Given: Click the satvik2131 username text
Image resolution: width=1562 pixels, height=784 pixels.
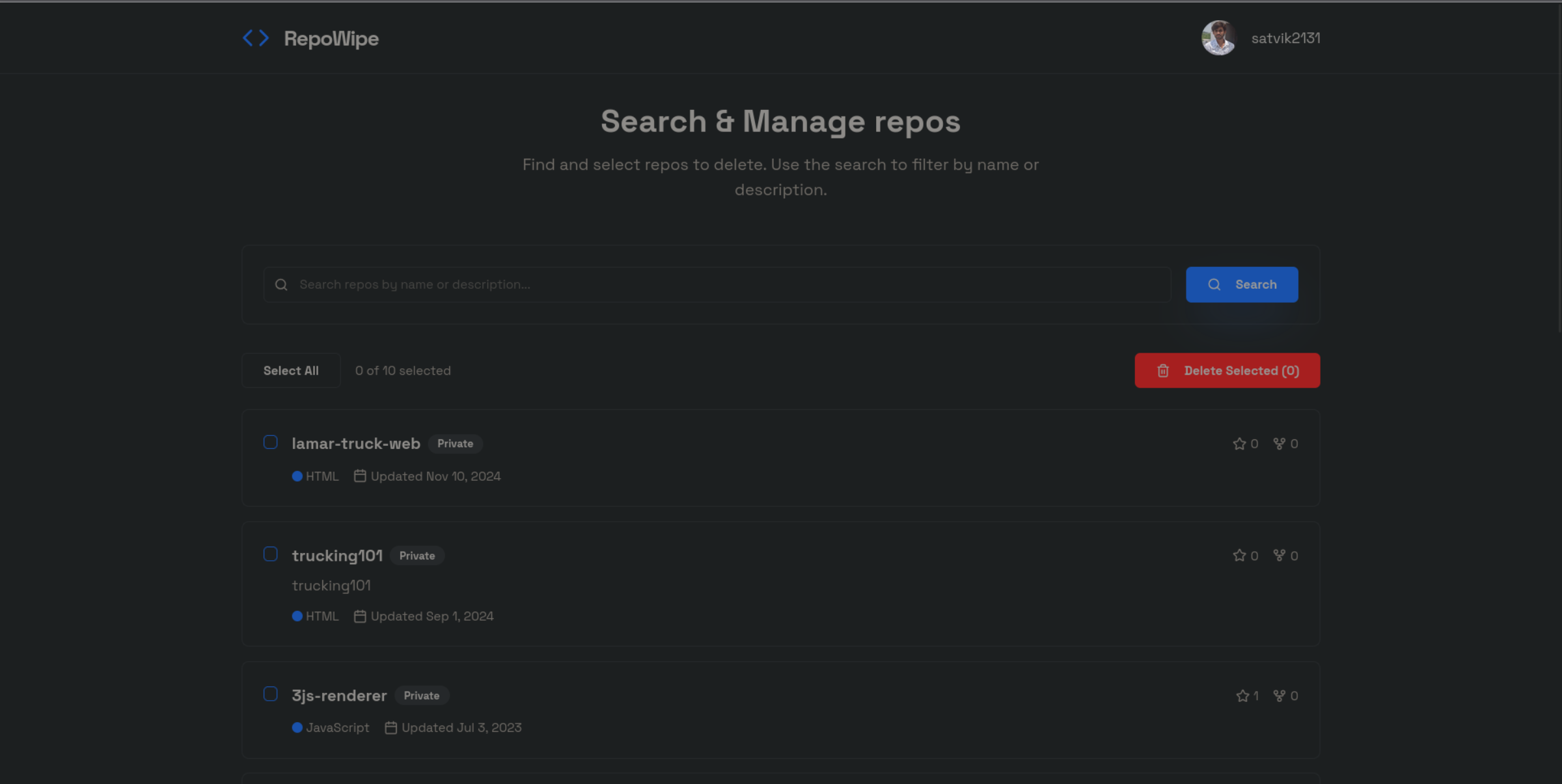Looking at the screenshot, I should click(1285, 38).
